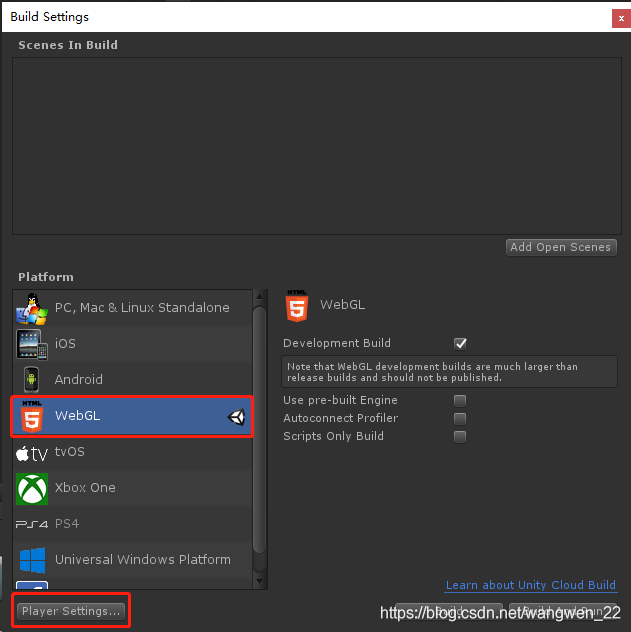This screenshot has height=632, width=631.
Task: Enable Use pre-built Engine checkbox
Action: point(460,401)
